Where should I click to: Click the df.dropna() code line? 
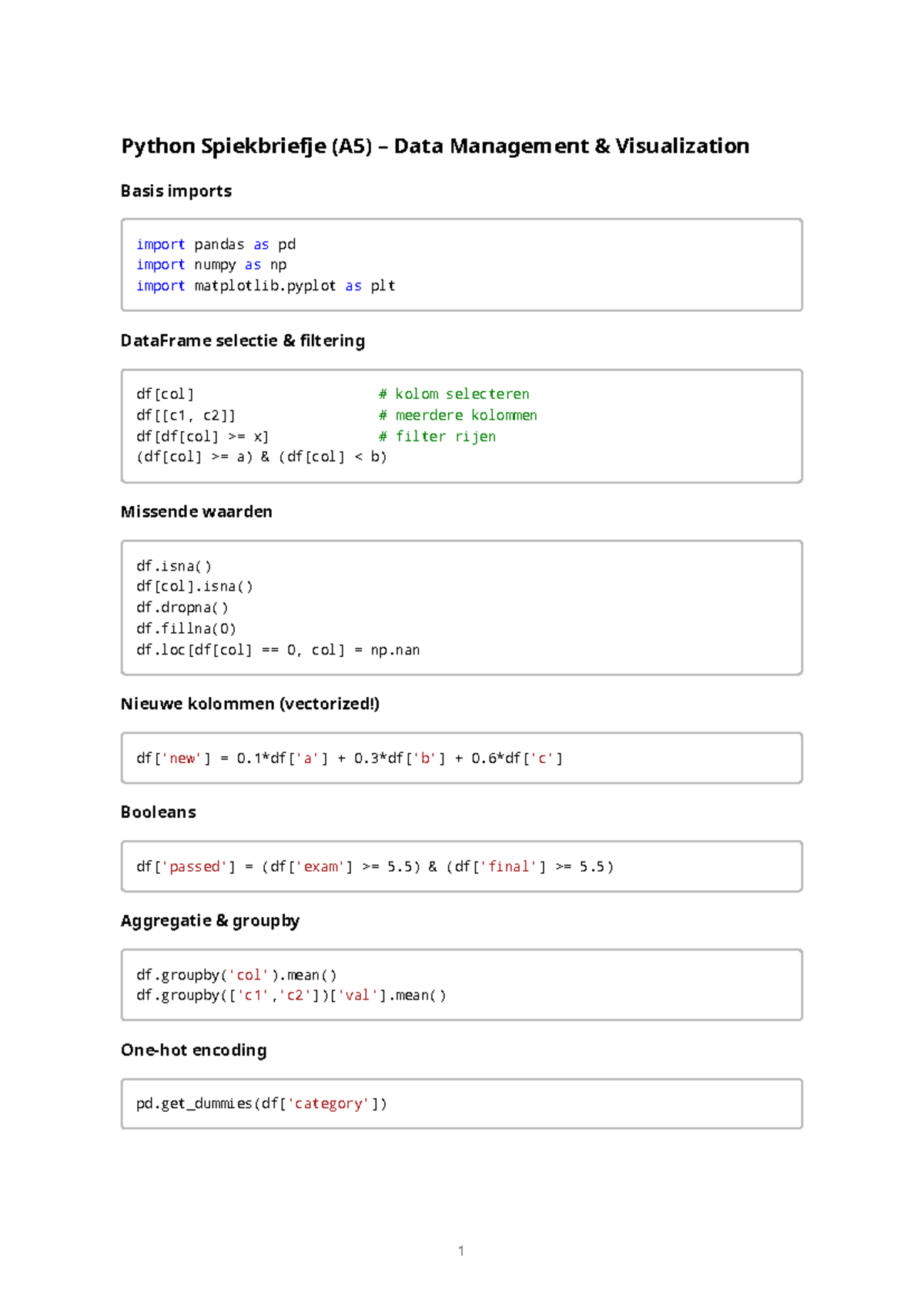182,608
